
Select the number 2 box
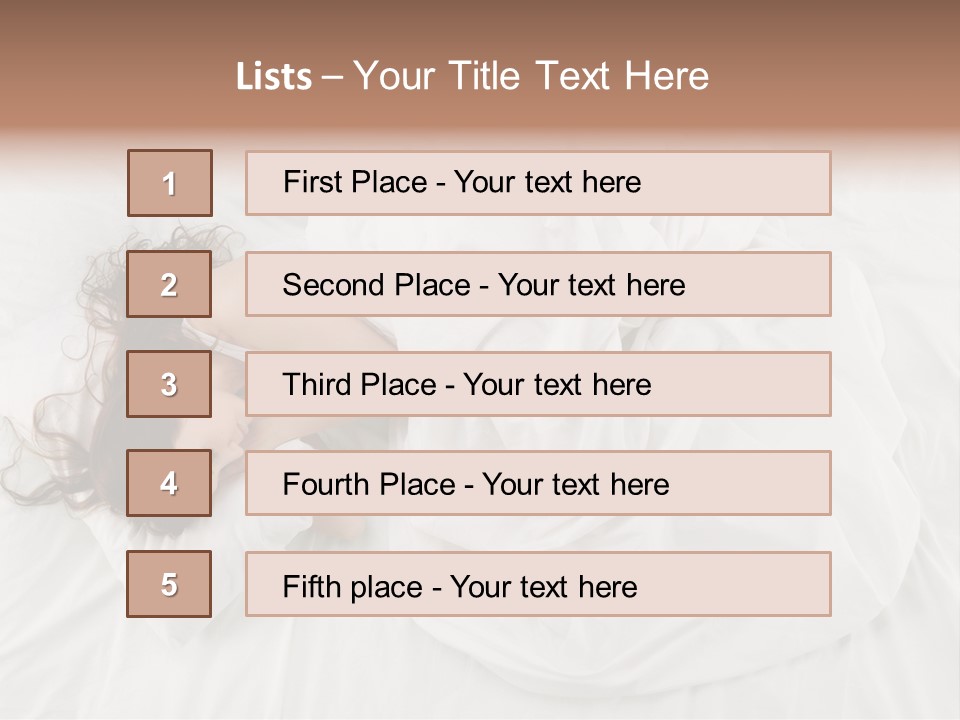(x=169, y=284)
